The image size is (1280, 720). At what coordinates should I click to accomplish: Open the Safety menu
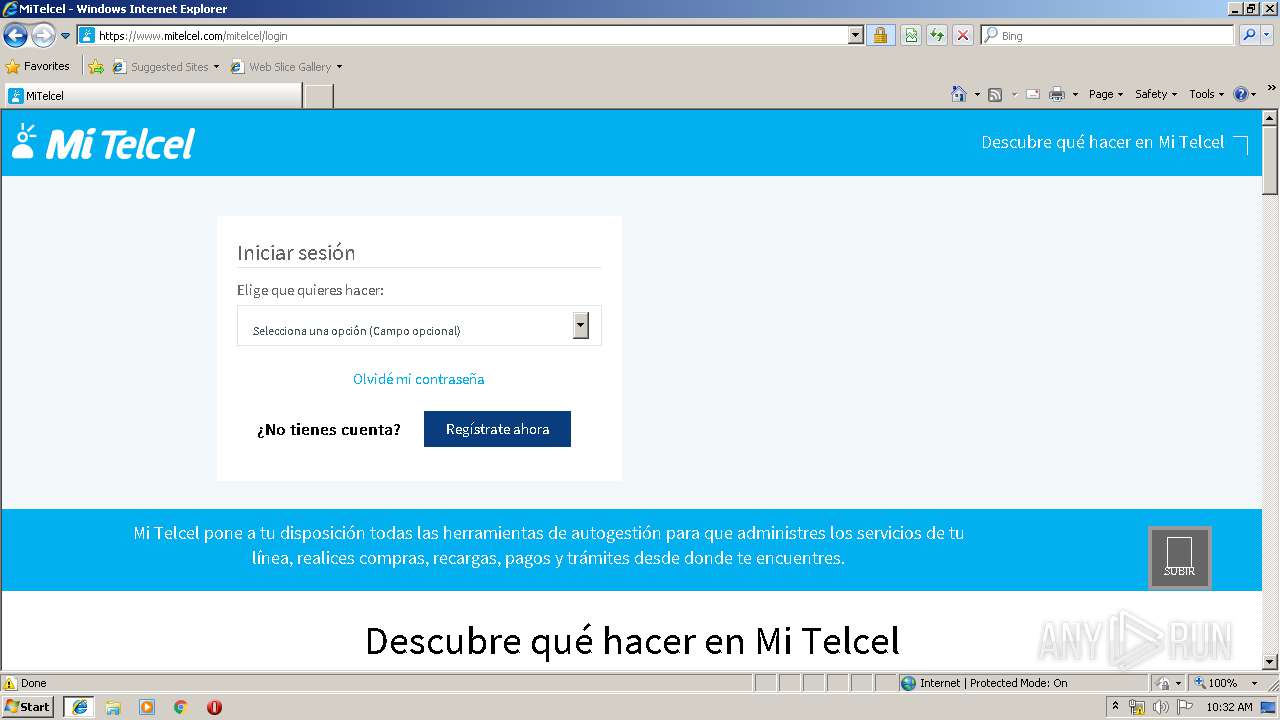(x=1156, y=94)
